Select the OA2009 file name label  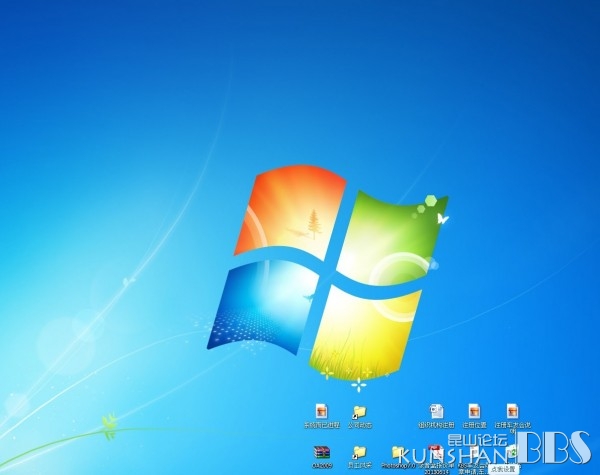322,465
